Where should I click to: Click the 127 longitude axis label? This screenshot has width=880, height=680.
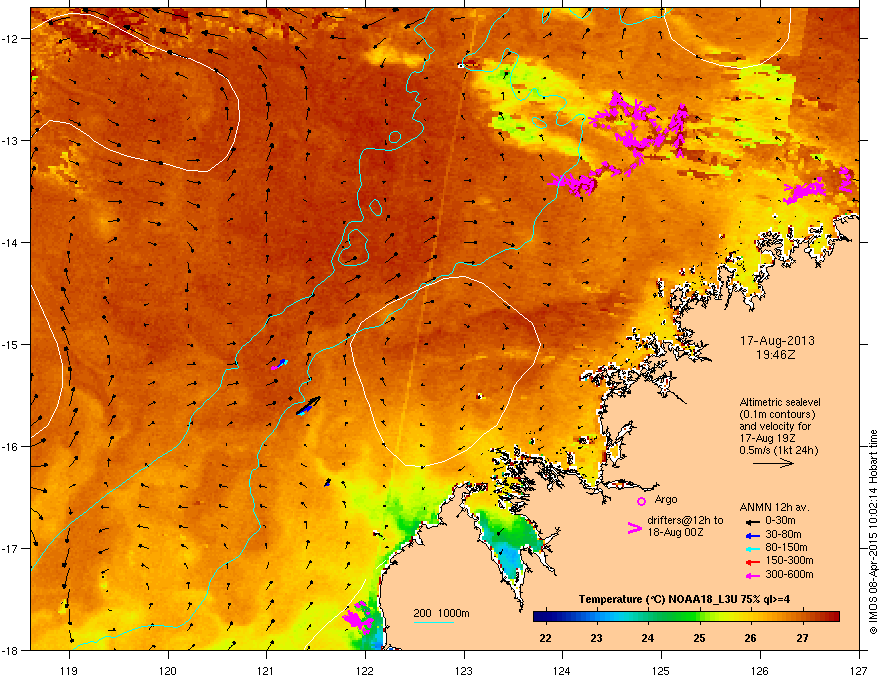click(x=858, y=670)
